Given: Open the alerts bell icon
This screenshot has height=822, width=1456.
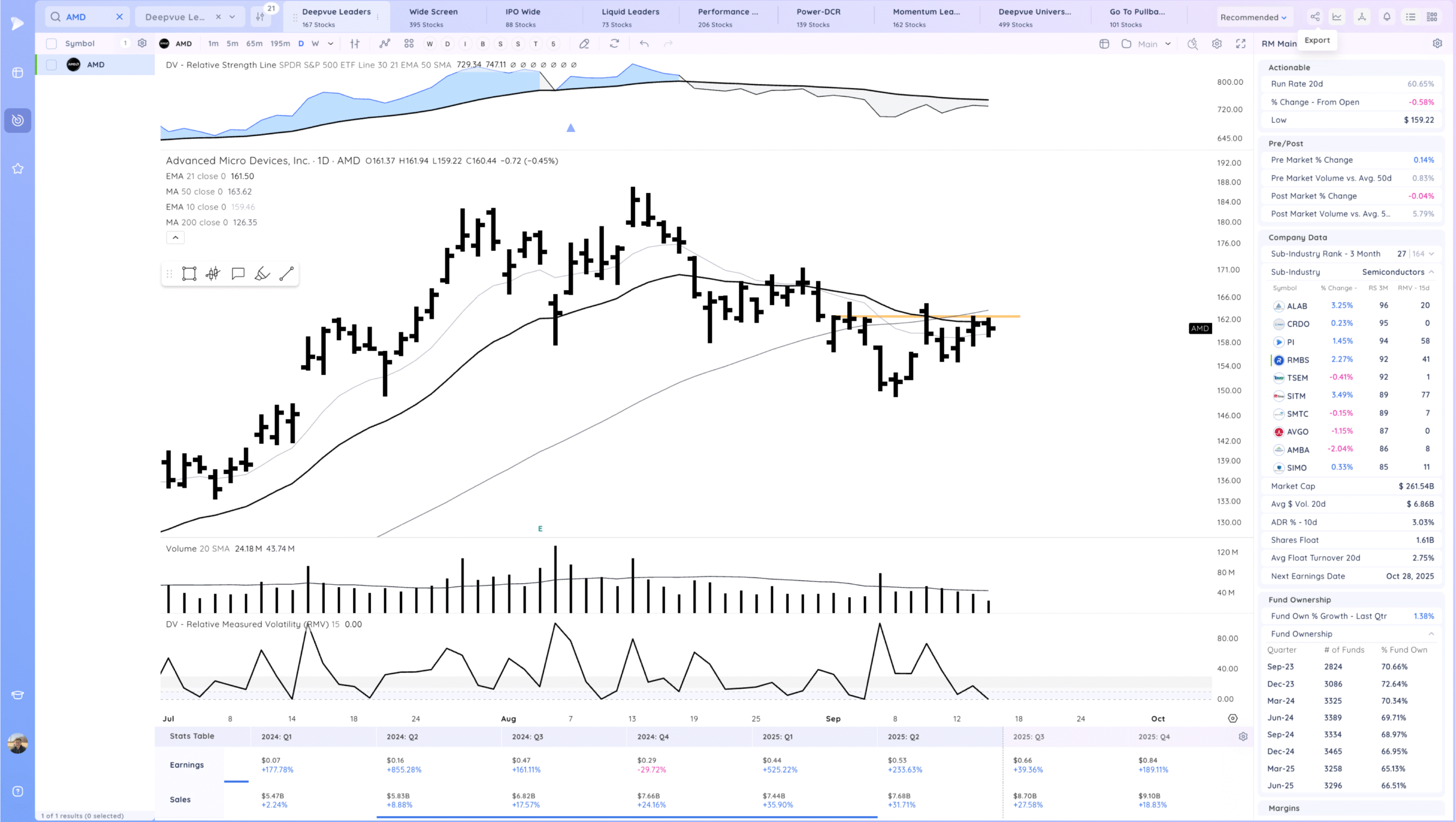Looking at the screenshot, I should pos(1387,17).
